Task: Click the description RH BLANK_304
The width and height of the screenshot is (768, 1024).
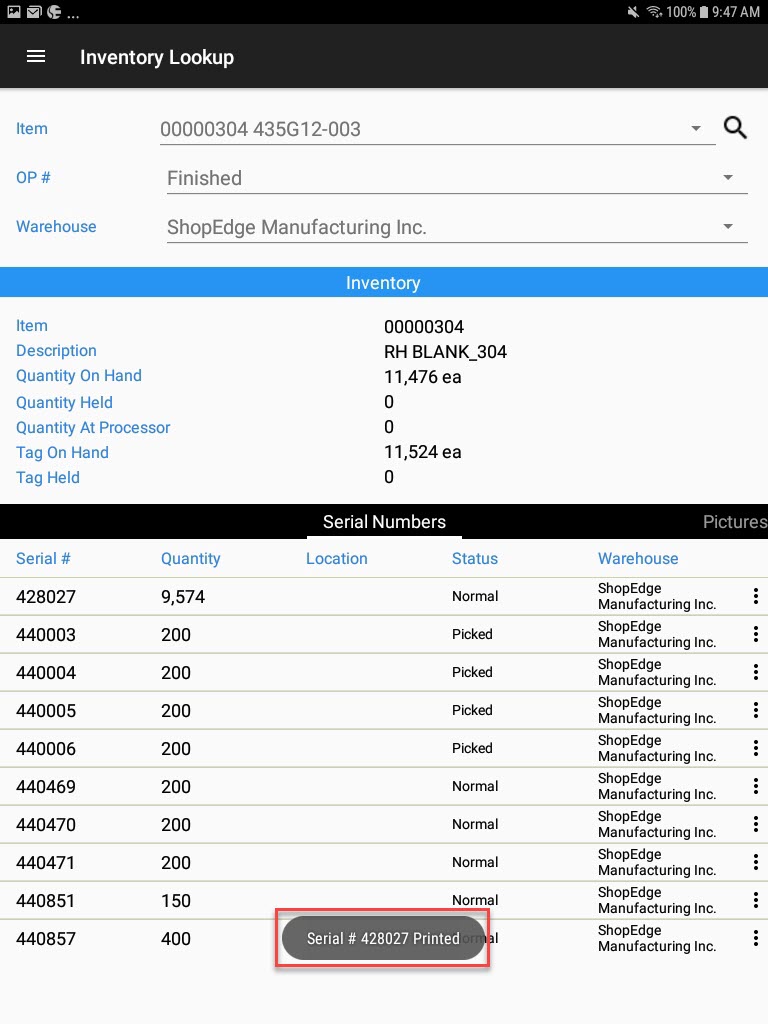Action: click(x=445, y=351)
